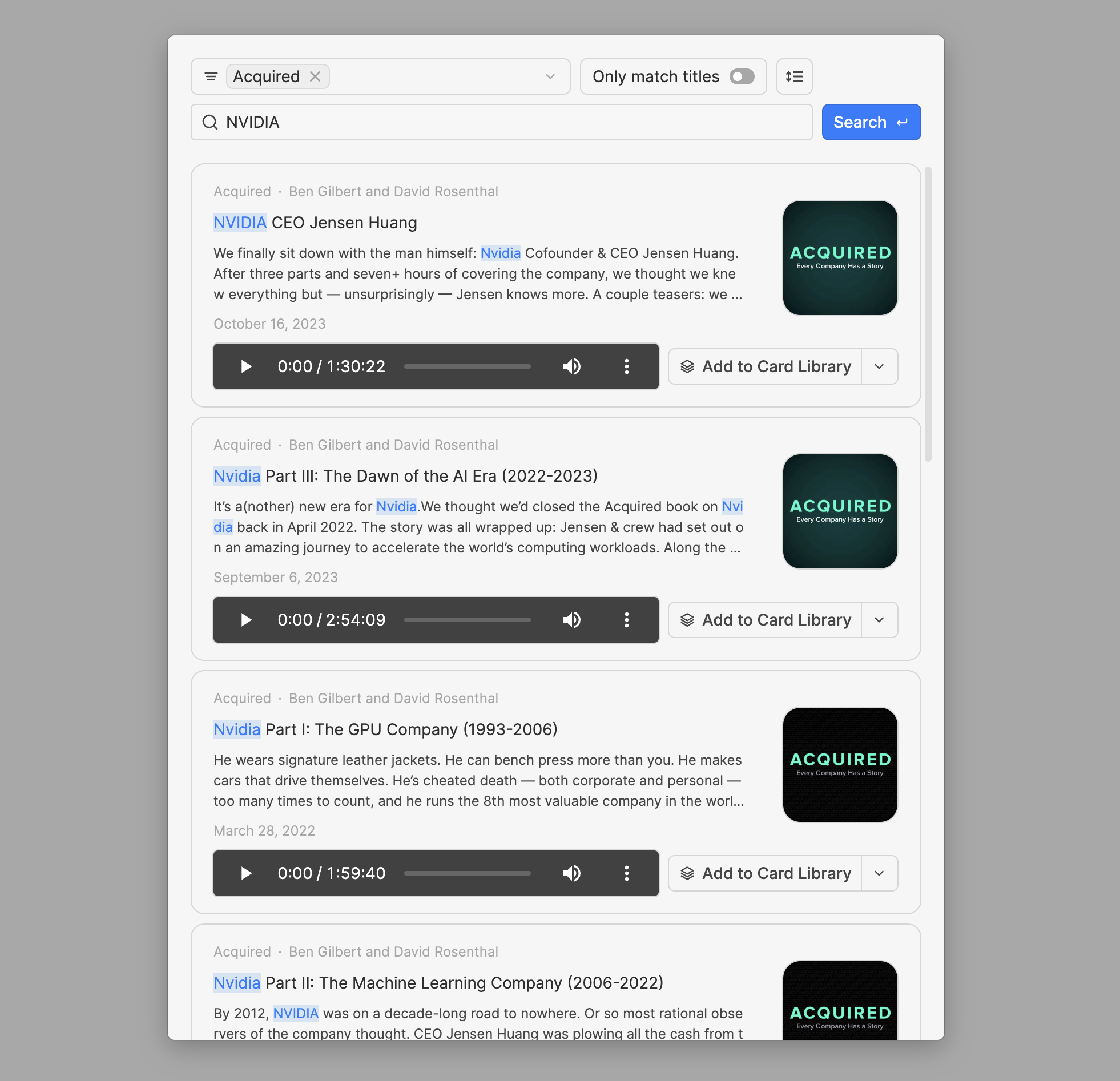
Task: Click Nvidia Part II cover art thumbnail
Action: coord(839,1001)
